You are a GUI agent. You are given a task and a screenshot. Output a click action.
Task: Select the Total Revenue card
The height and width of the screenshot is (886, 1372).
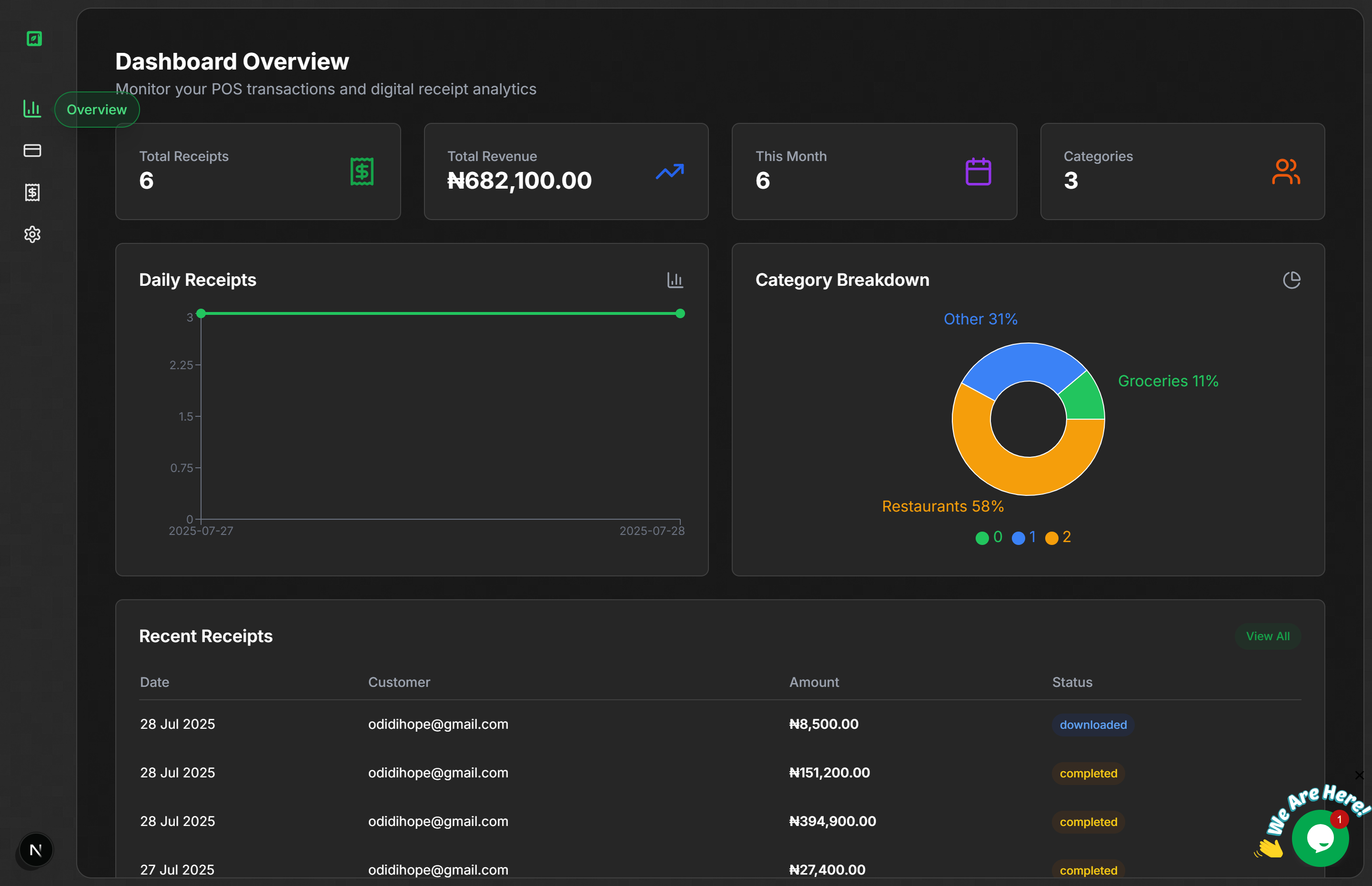point(566,171)
